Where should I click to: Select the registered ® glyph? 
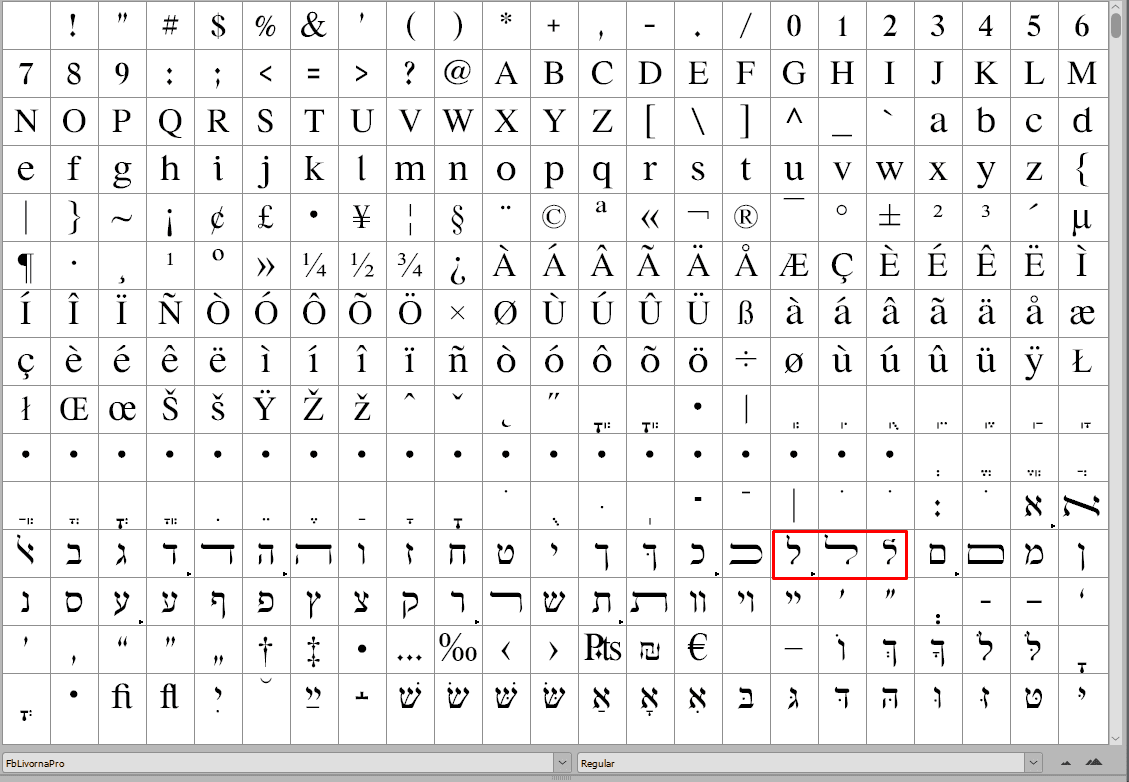pos(746,217)
